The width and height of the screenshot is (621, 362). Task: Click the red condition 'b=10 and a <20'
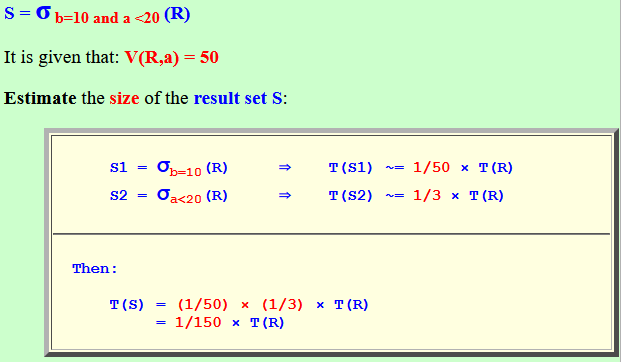107,18
